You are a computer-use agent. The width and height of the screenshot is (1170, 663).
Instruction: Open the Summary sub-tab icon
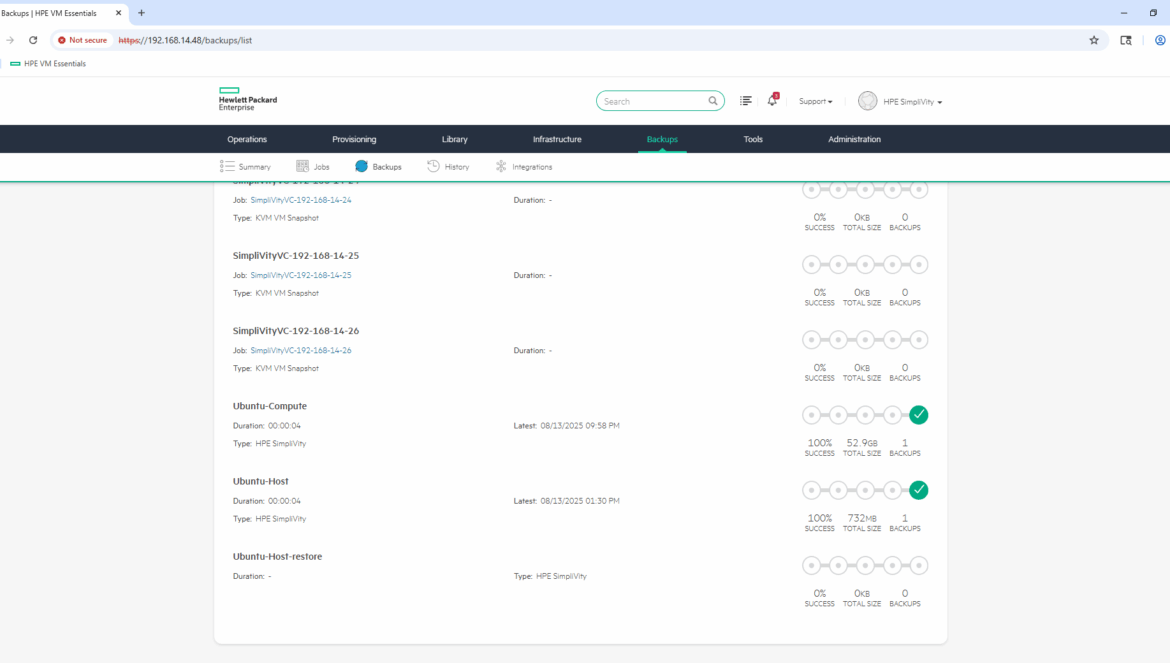pyautogui.click(x=227, y=167)
